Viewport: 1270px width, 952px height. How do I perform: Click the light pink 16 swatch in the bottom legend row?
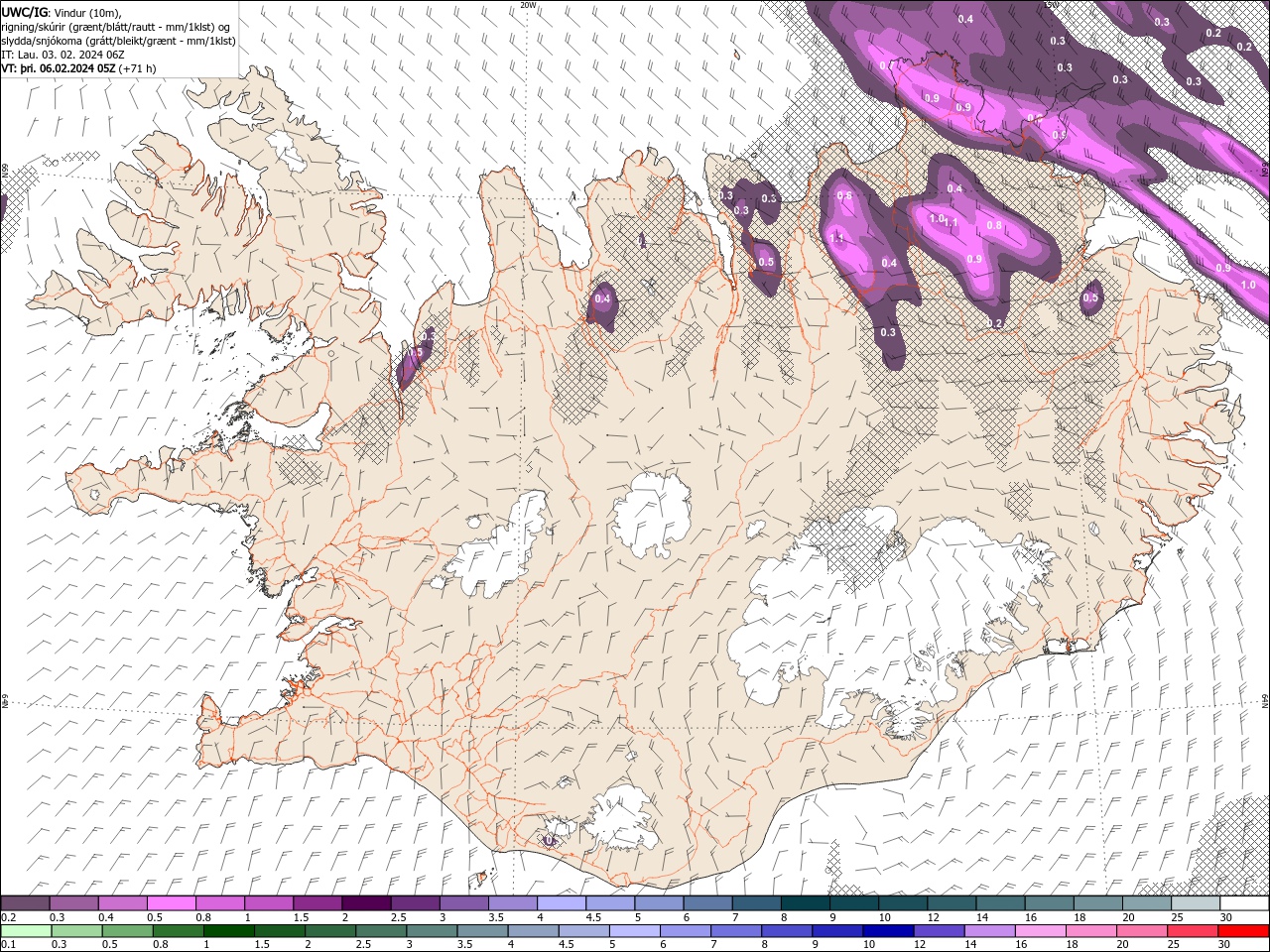(1040, 931)
